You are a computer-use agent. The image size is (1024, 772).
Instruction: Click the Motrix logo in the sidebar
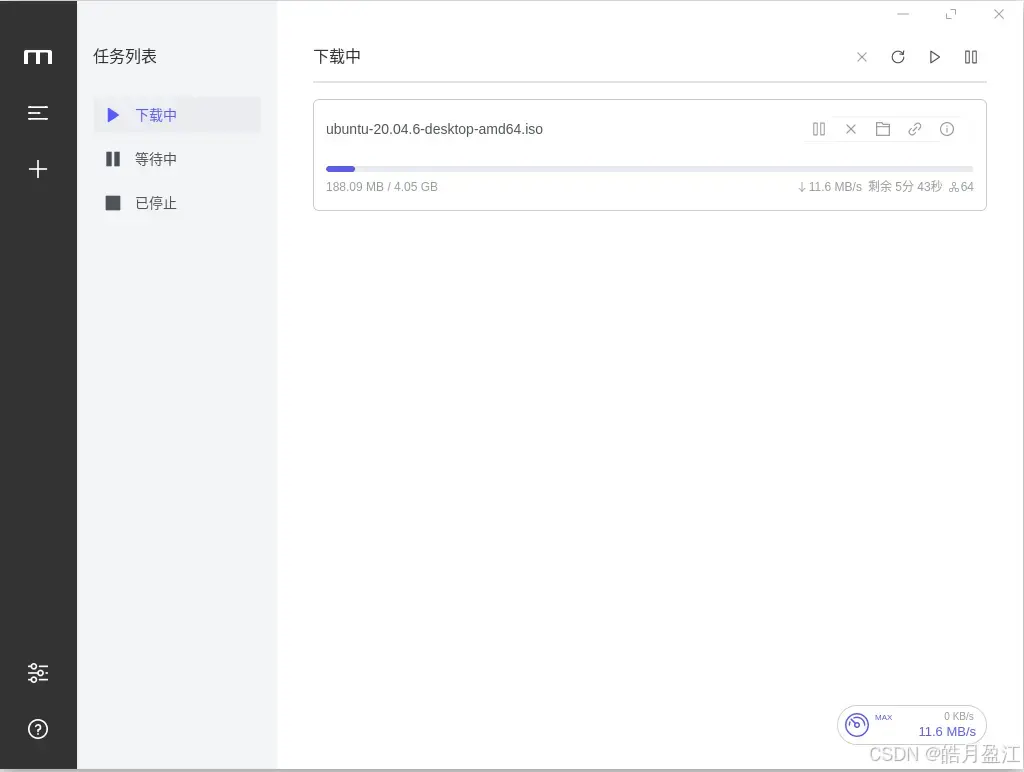tap(38, 57)
